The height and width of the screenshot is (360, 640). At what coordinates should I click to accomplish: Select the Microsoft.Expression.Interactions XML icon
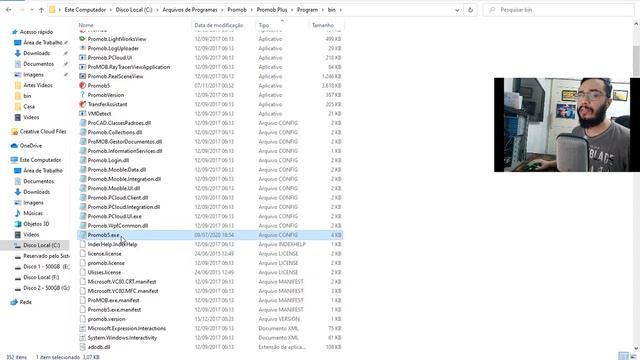tap(82, 329)
